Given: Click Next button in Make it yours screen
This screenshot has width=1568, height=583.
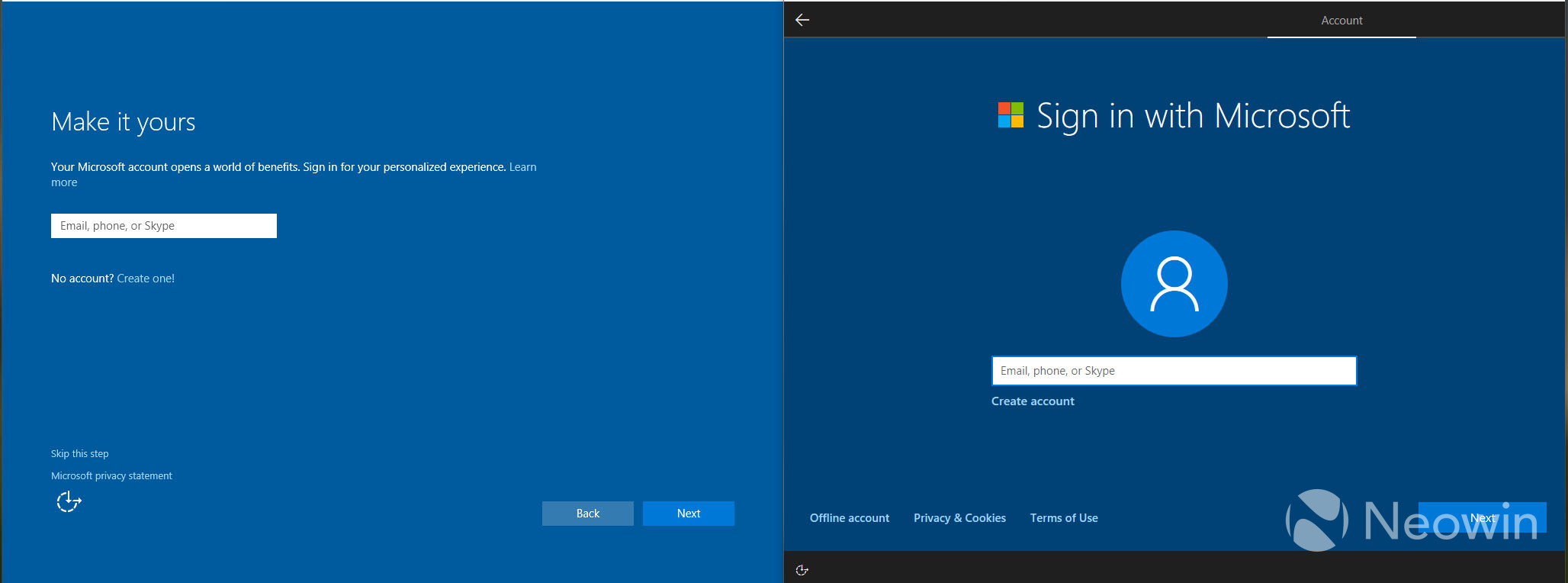Looking at the screenshot, I should (x=689, y=514).
